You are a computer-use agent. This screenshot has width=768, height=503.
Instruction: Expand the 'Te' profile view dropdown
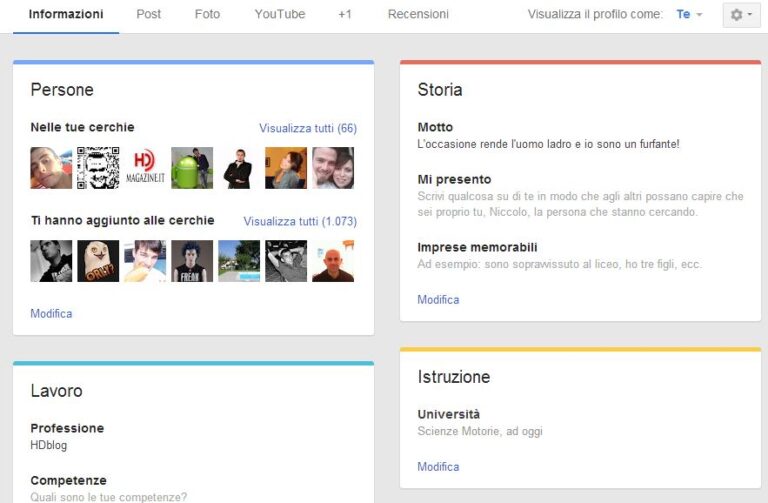690,15
